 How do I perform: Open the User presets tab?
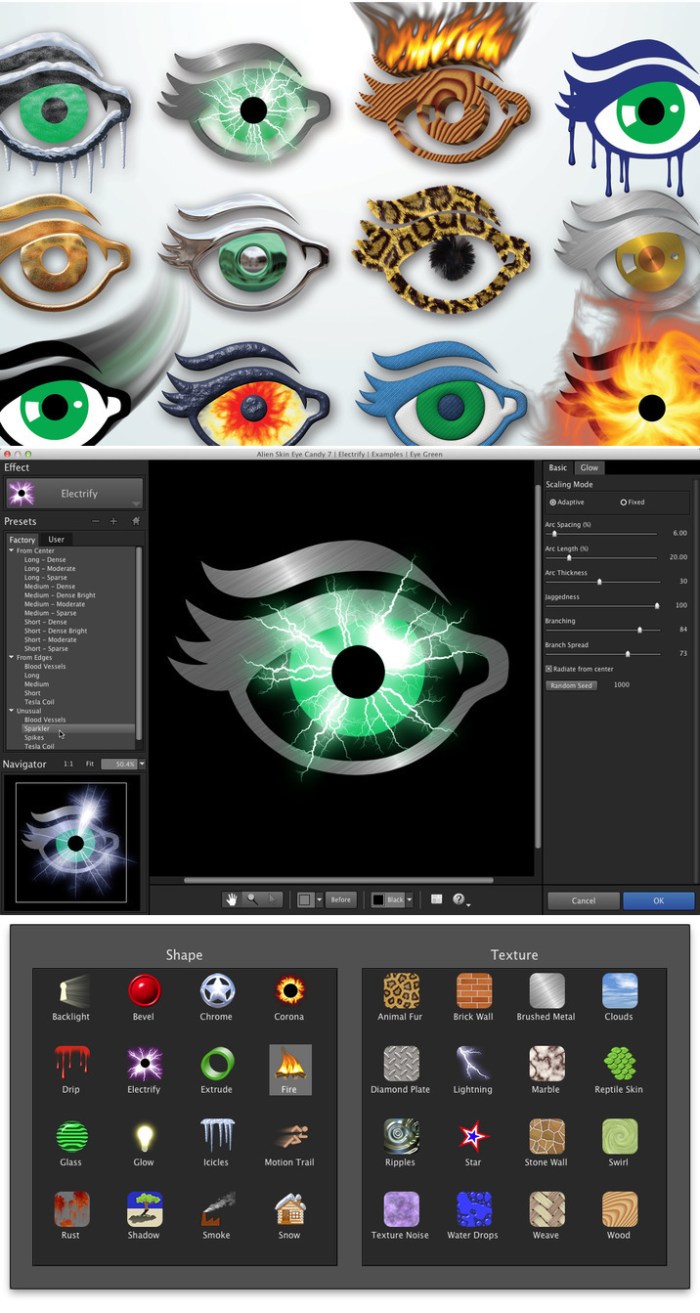coord(56,540)
